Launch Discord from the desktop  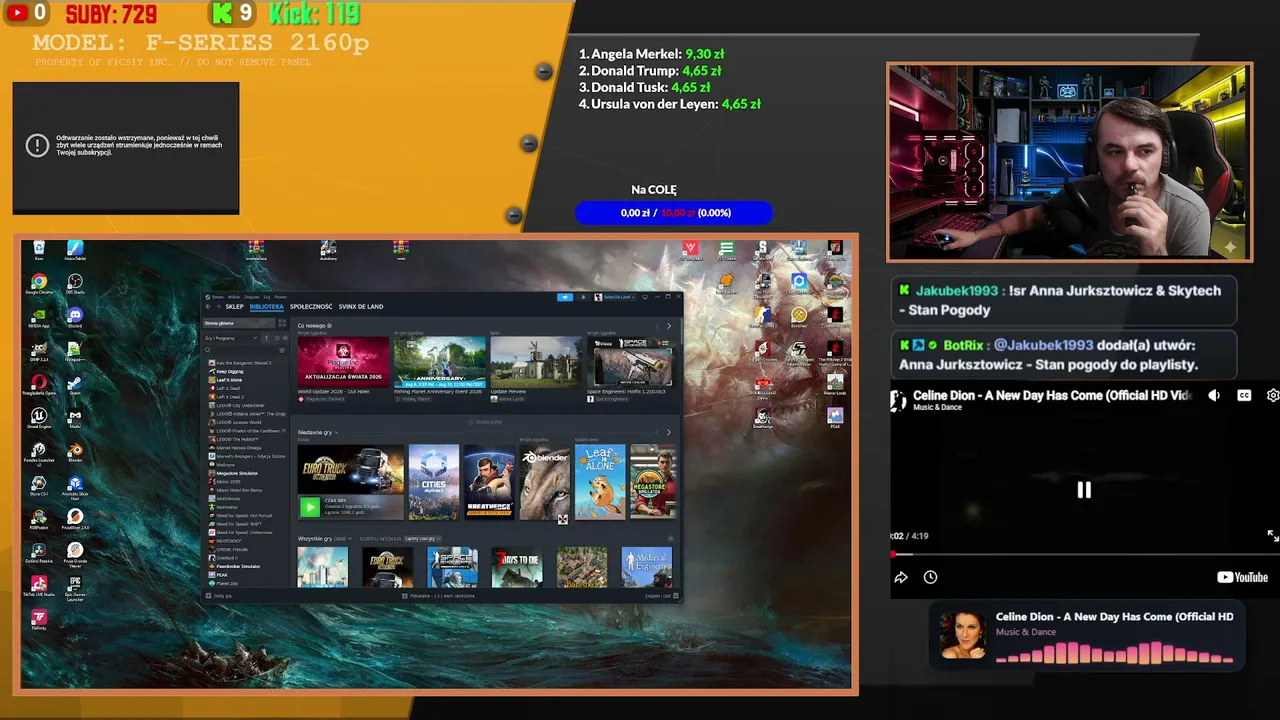75,317
